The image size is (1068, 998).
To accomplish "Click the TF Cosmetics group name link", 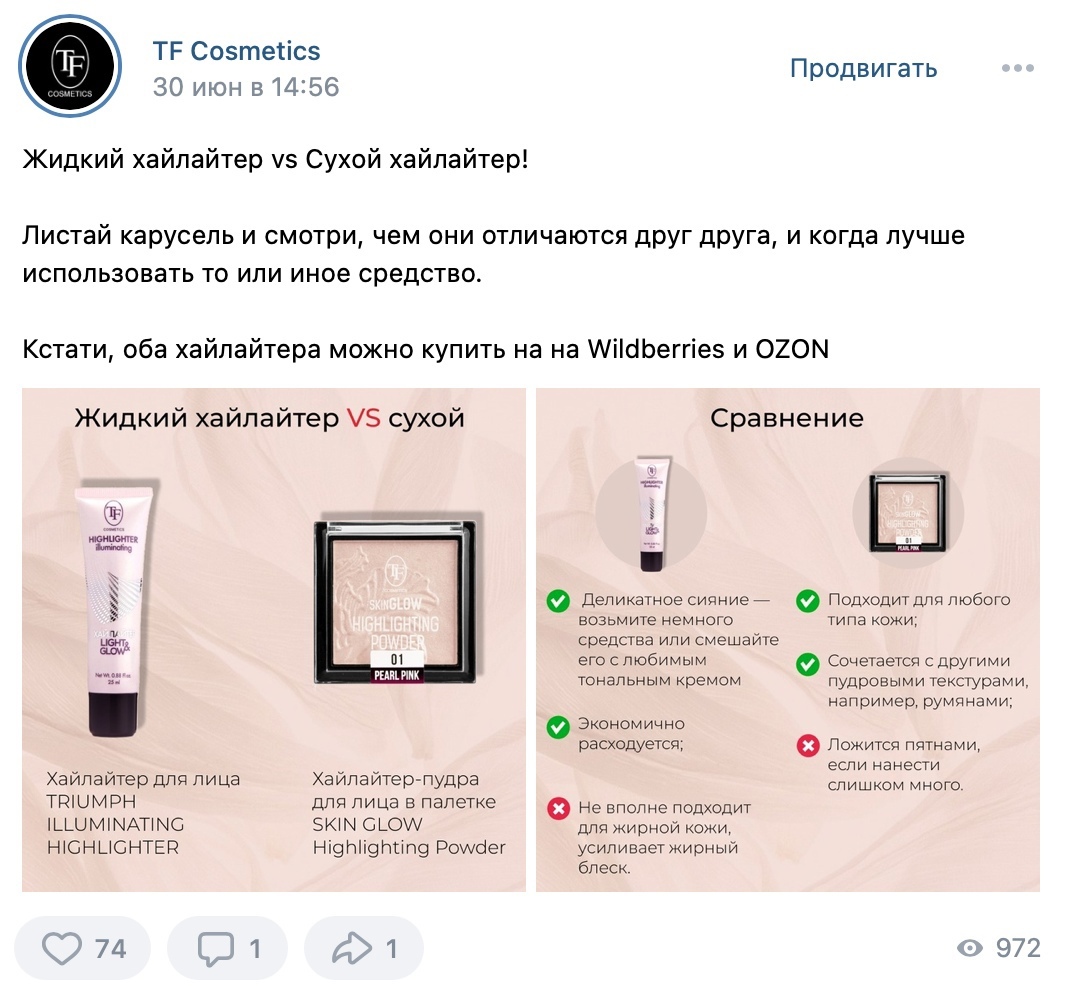I will [x=236, y=51].
